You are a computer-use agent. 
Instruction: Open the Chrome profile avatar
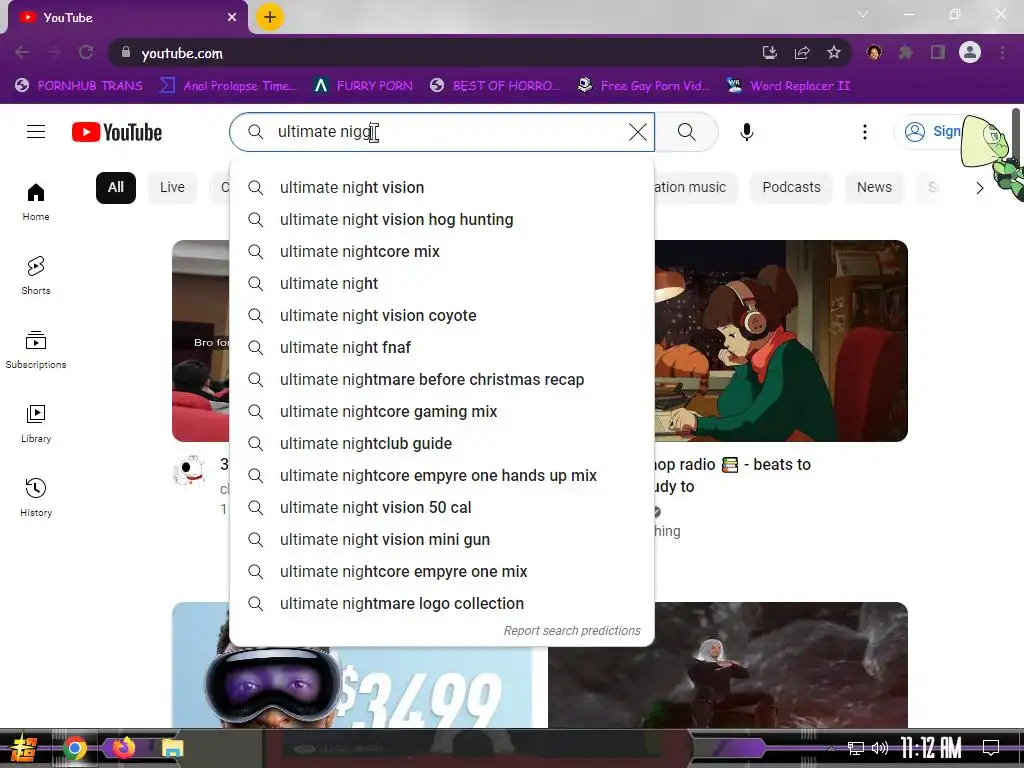(970, 53)
